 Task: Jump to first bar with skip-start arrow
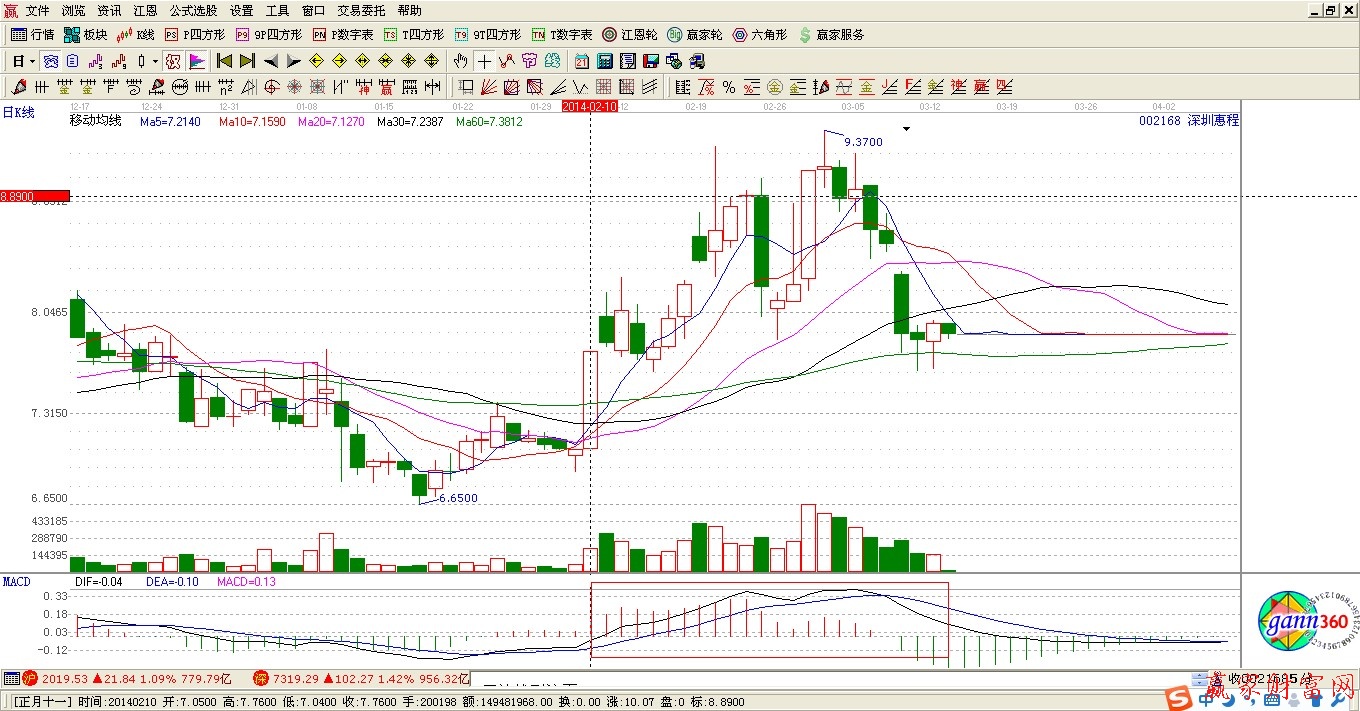224,61
